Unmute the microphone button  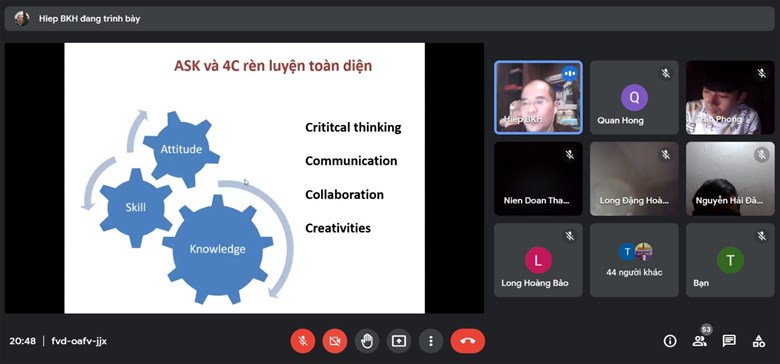(x=303, y=341)
